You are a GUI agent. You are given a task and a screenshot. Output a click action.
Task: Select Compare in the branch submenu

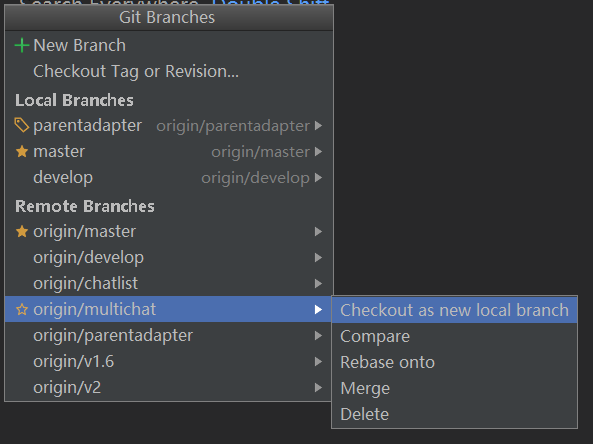pos(454,336)
